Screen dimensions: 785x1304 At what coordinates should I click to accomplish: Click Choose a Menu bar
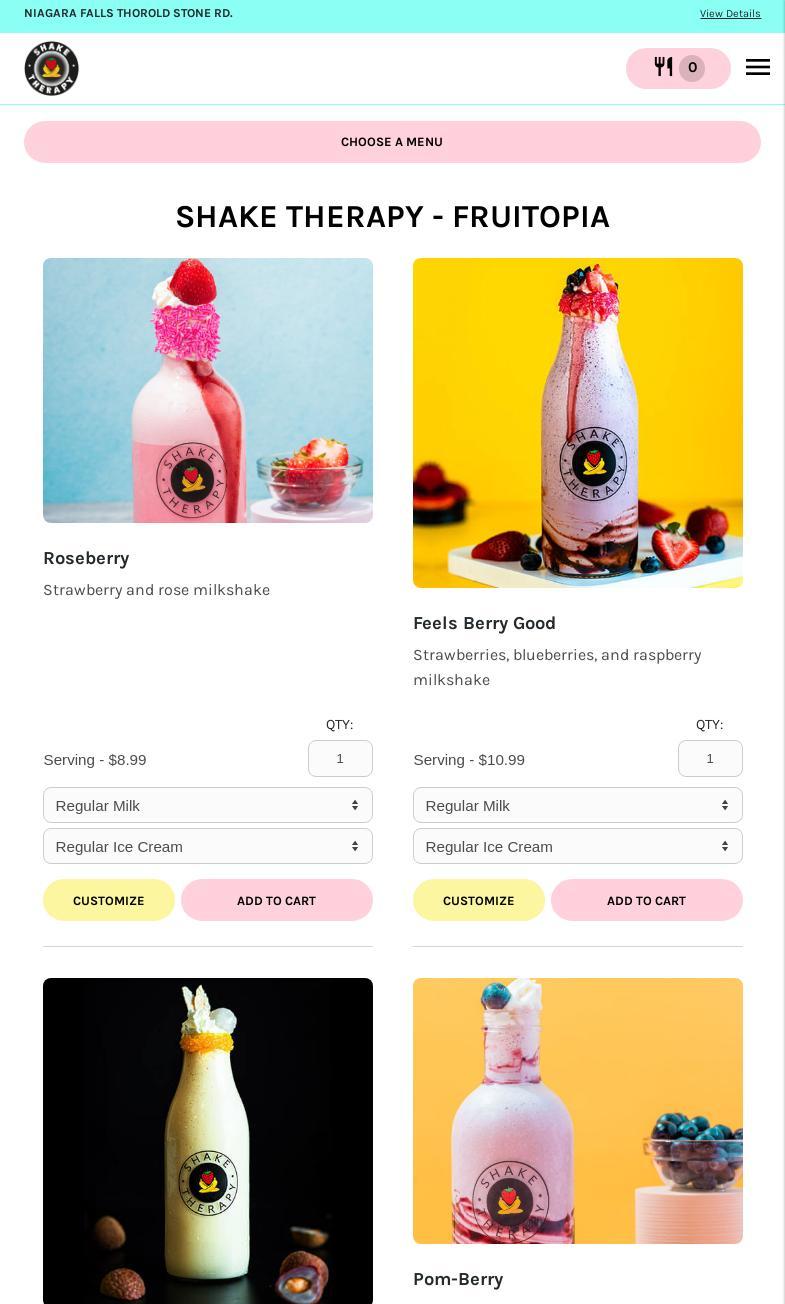click(x=392, y=142)
